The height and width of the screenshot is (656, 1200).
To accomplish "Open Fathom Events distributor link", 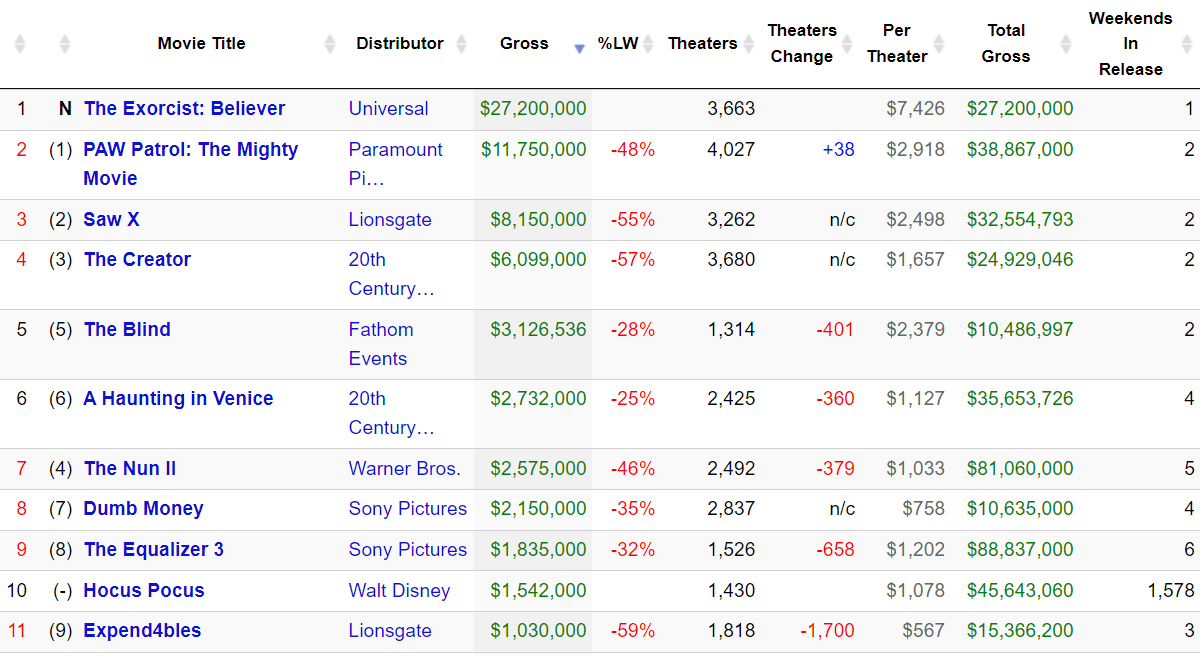I will (381, 344).
